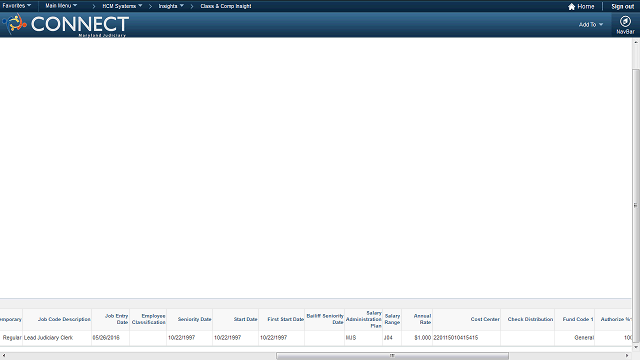Open the HCM Systems breadcrumb dropdown
640x360 pixels.
click(122, 6)
